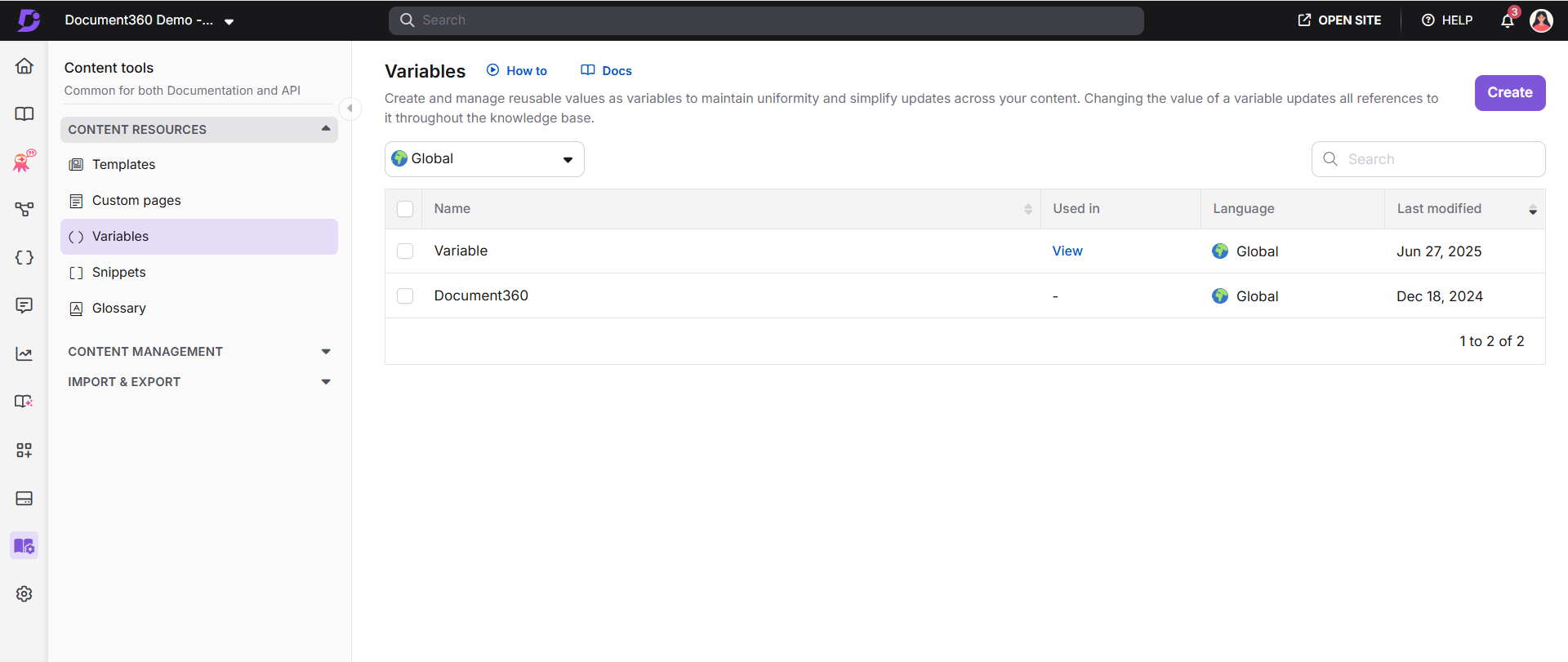Open notifications bell with badge

point(1508,20)
